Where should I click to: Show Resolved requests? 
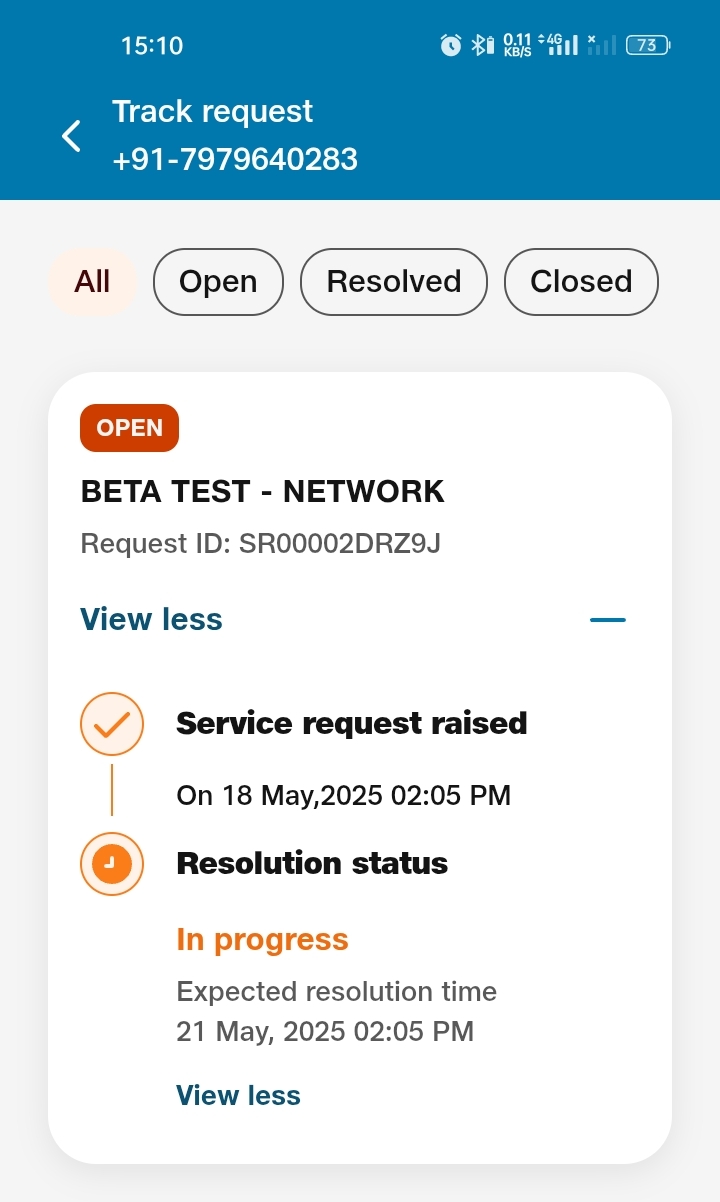tap(394, 282)
